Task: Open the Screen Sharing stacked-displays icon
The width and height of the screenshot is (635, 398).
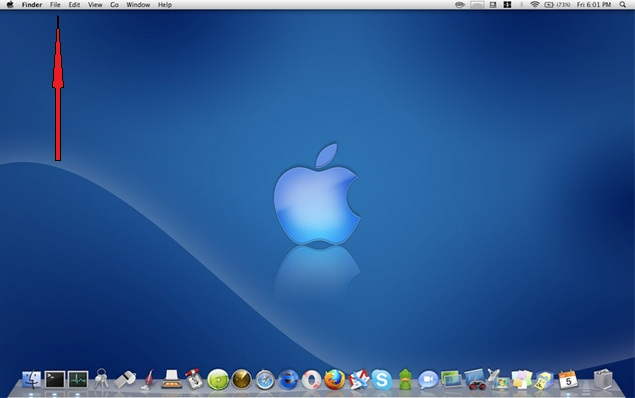Action: (451, 380)
